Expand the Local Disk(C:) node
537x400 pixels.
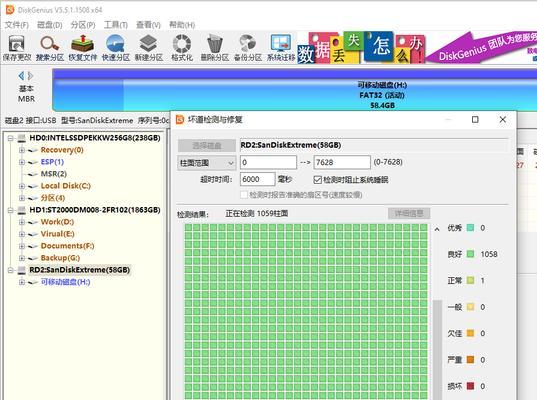tap(22, 186)
